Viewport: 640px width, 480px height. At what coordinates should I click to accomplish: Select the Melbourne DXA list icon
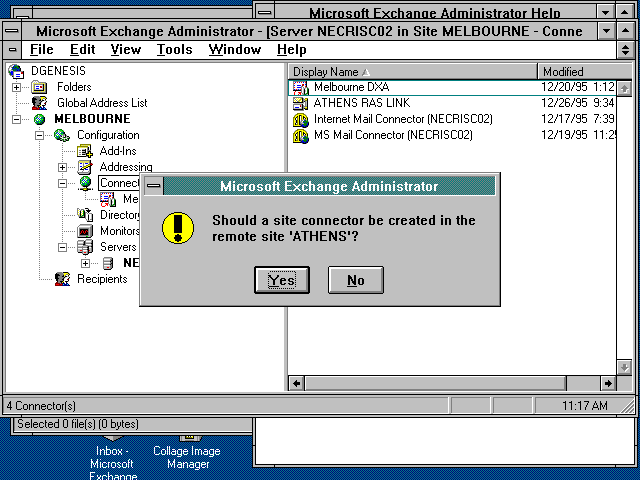(x=300, y=87)
